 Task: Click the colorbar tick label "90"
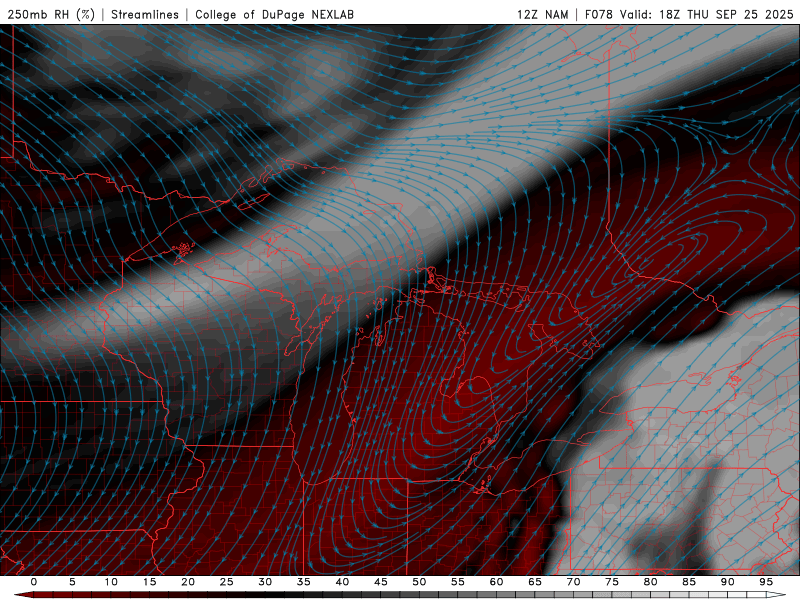point(727,582)
